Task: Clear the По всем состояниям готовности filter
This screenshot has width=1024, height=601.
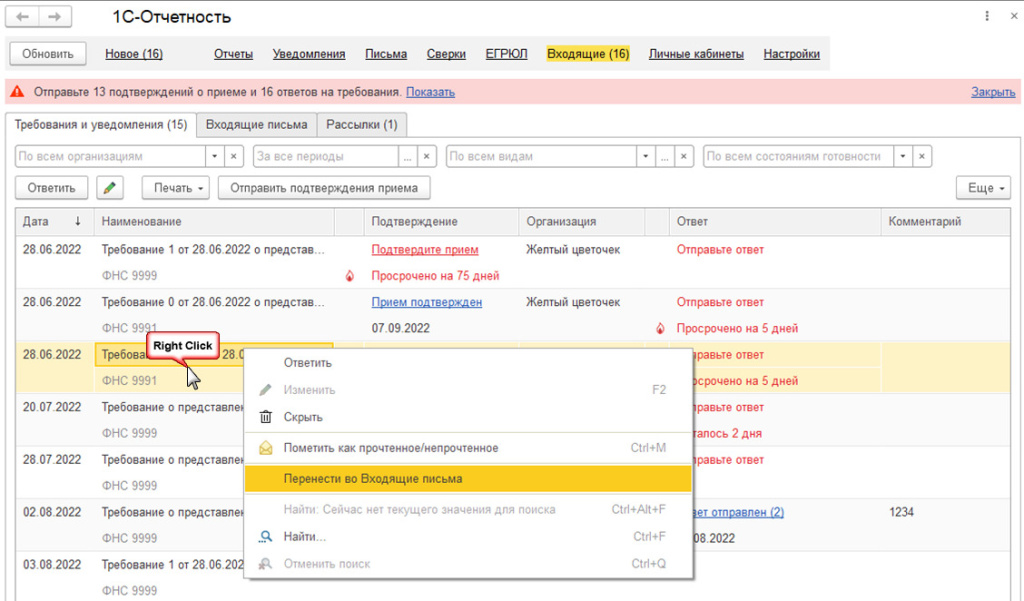Action: pyautogui.click(x=921, y=156)
